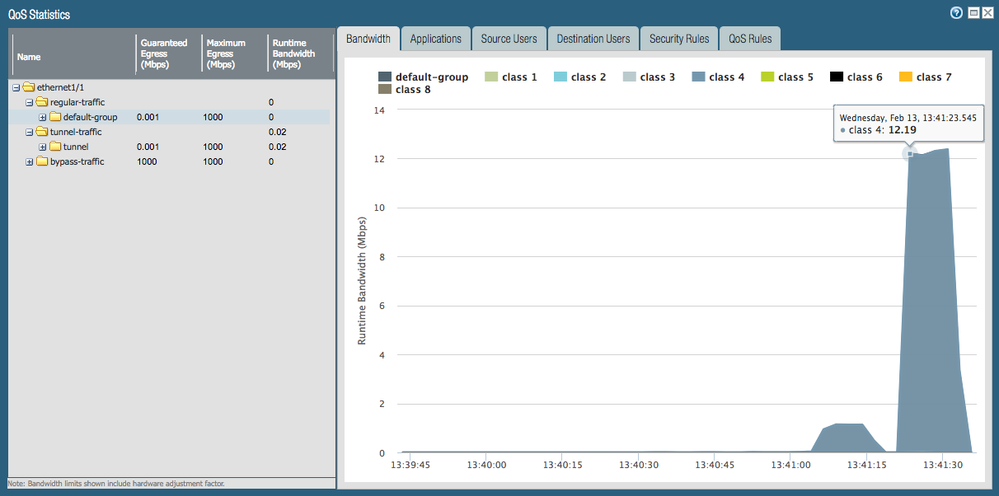
Task: Collapse the ethernet1/1 tree node
Action: point(16,87)
